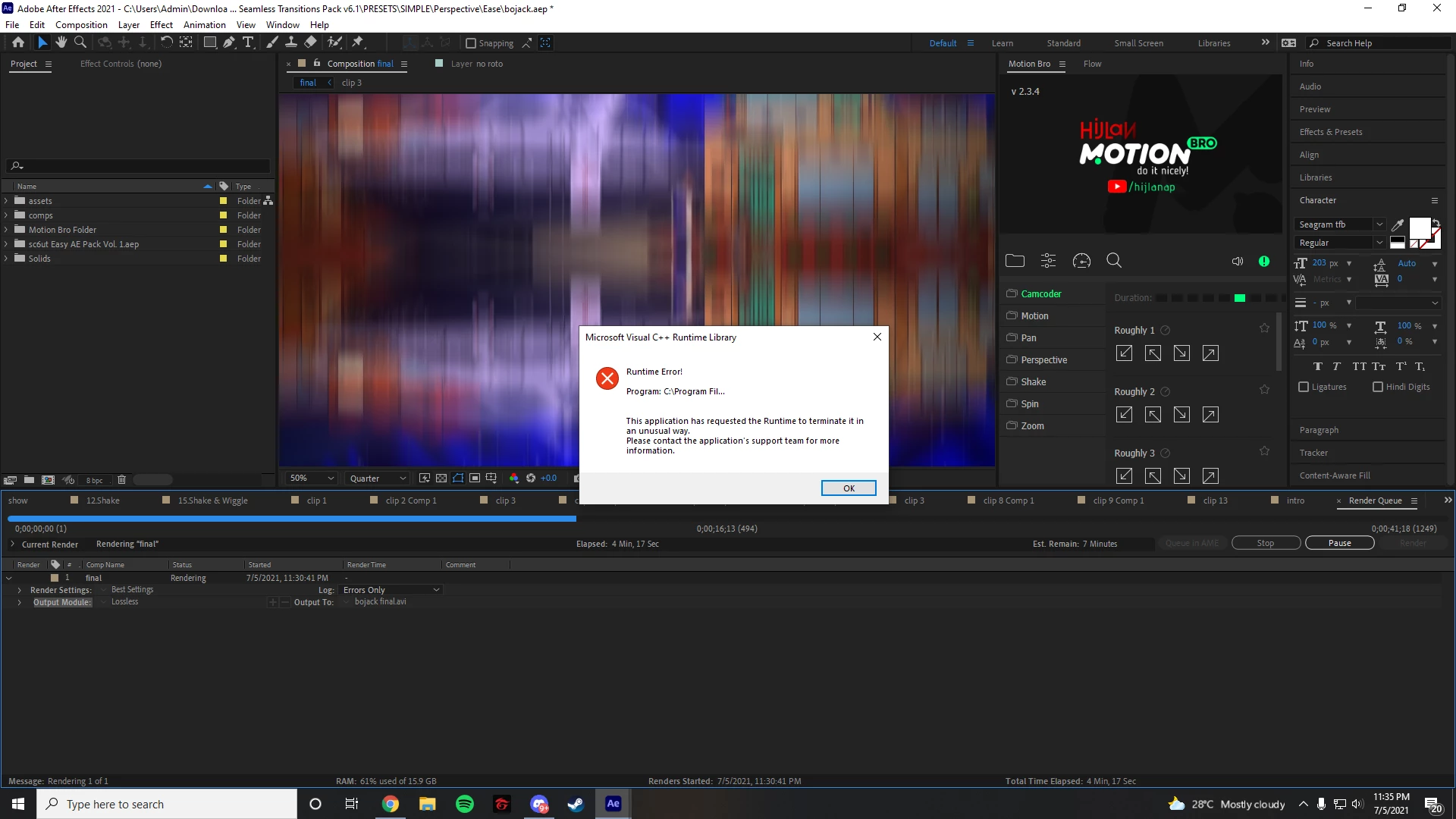The image size is (1456, 819).
Task: Select the Zoom tool magnifier
Action: 80,42
